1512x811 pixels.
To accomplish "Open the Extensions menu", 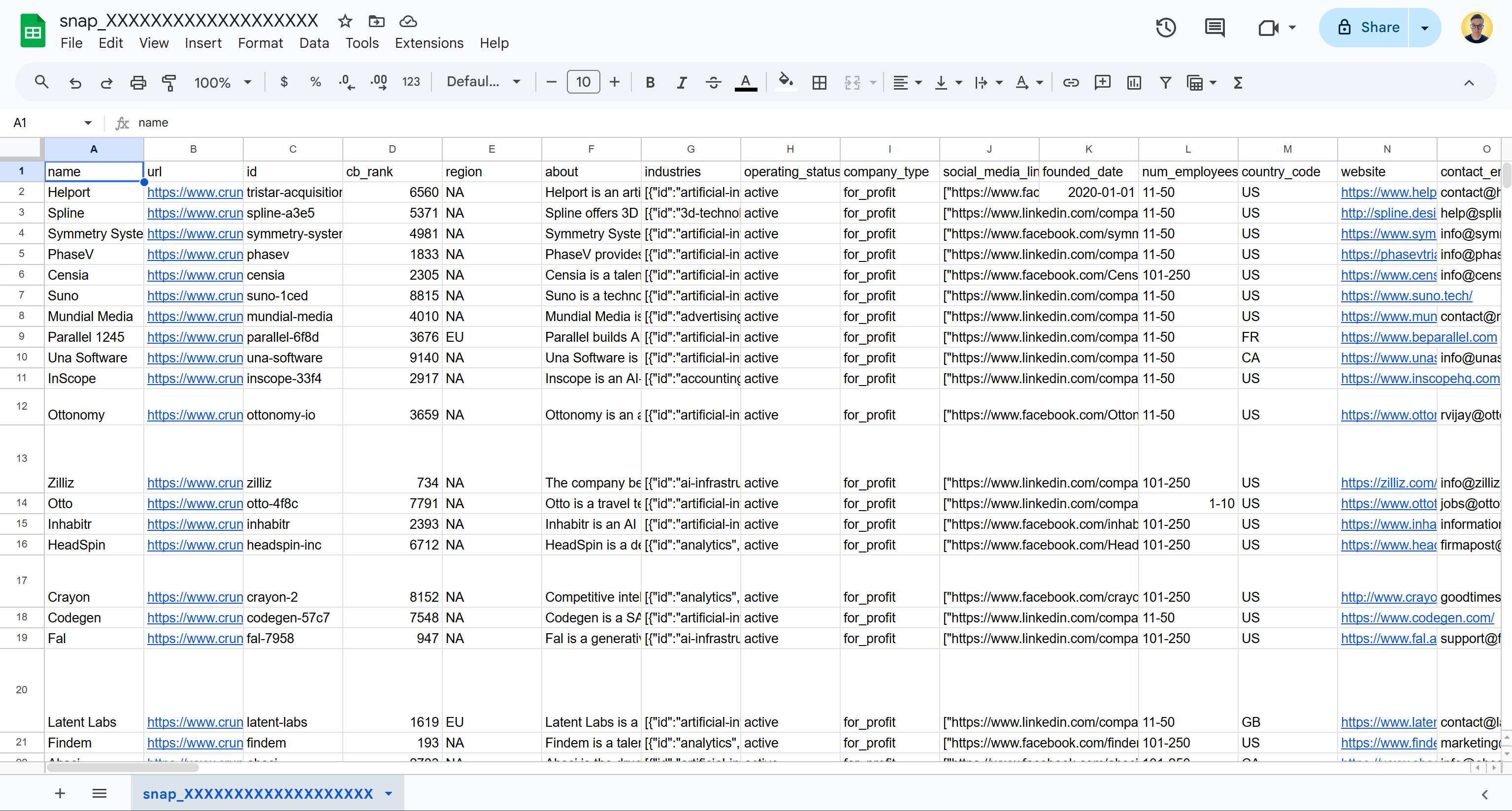I will coord(428,43).
